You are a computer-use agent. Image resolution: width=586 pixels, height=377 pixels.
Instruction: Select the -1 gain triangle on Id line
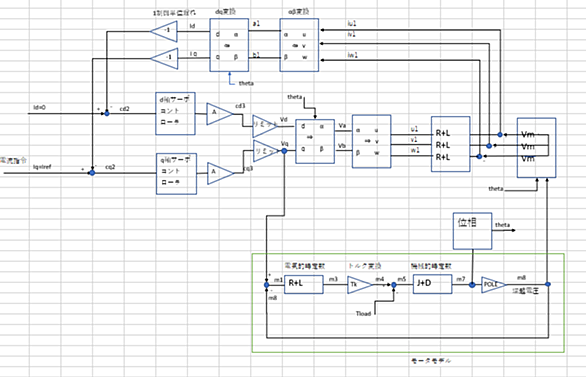tap(164, 31)
